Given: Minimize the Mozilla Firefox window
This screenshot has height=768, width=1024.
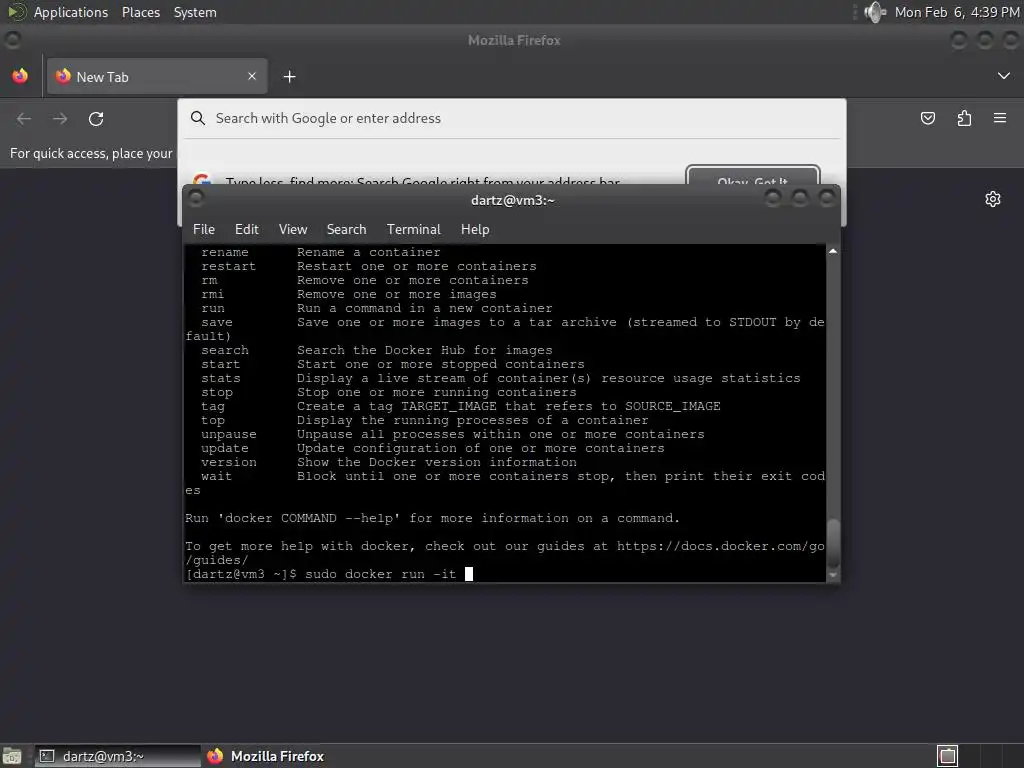Looking at the screenshot, I should tap(959, 40).
